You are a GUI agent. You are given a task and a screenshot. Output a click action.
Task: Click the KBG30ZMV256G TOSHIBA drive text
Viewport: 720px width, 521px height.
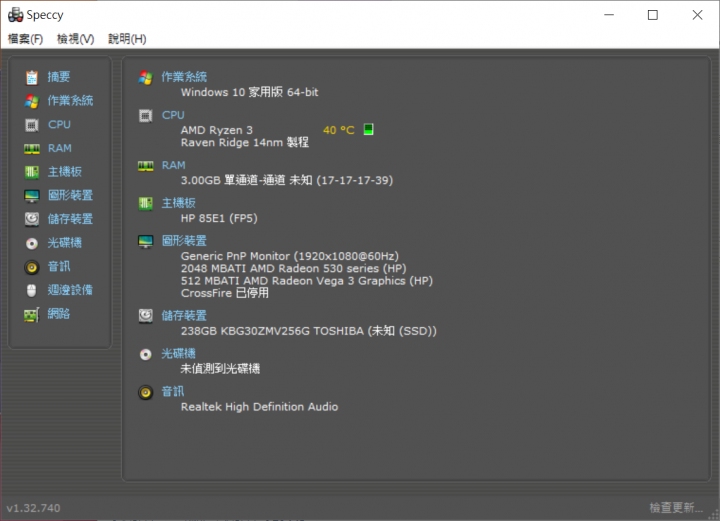coord(309,331)
